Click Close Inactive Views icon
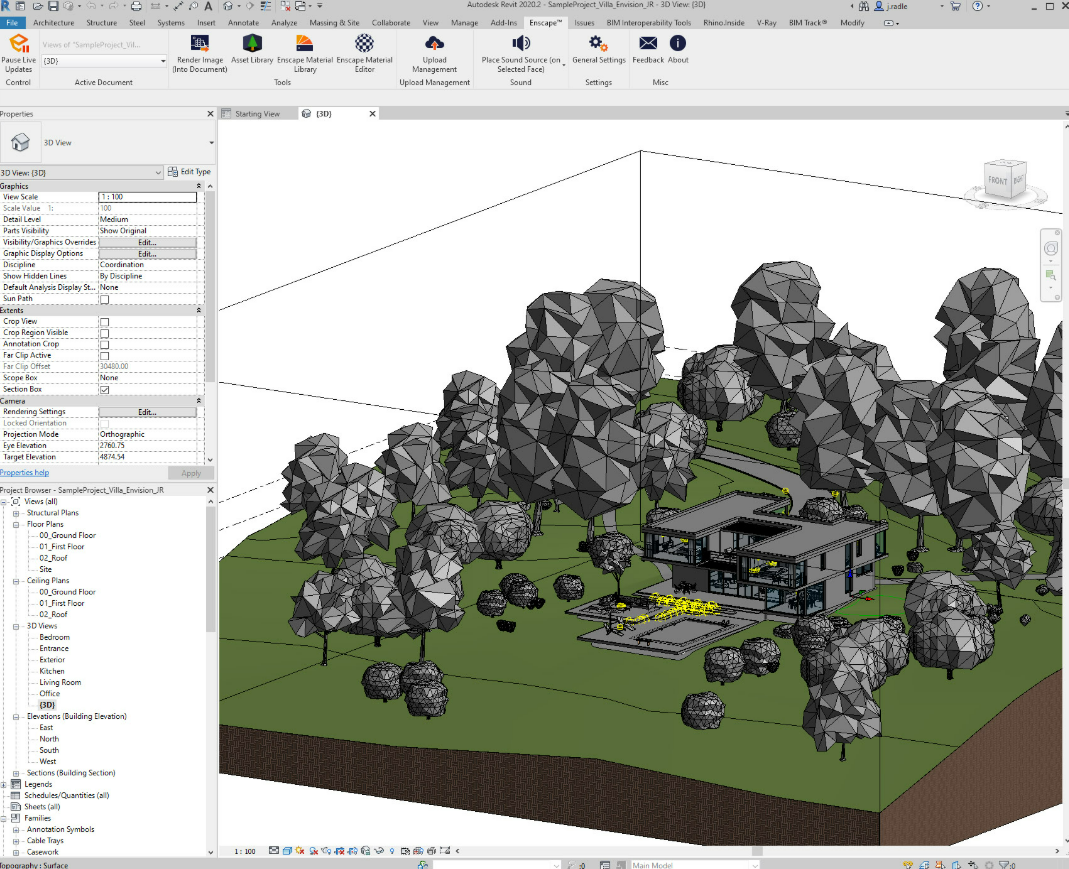 tap(285, 6)
